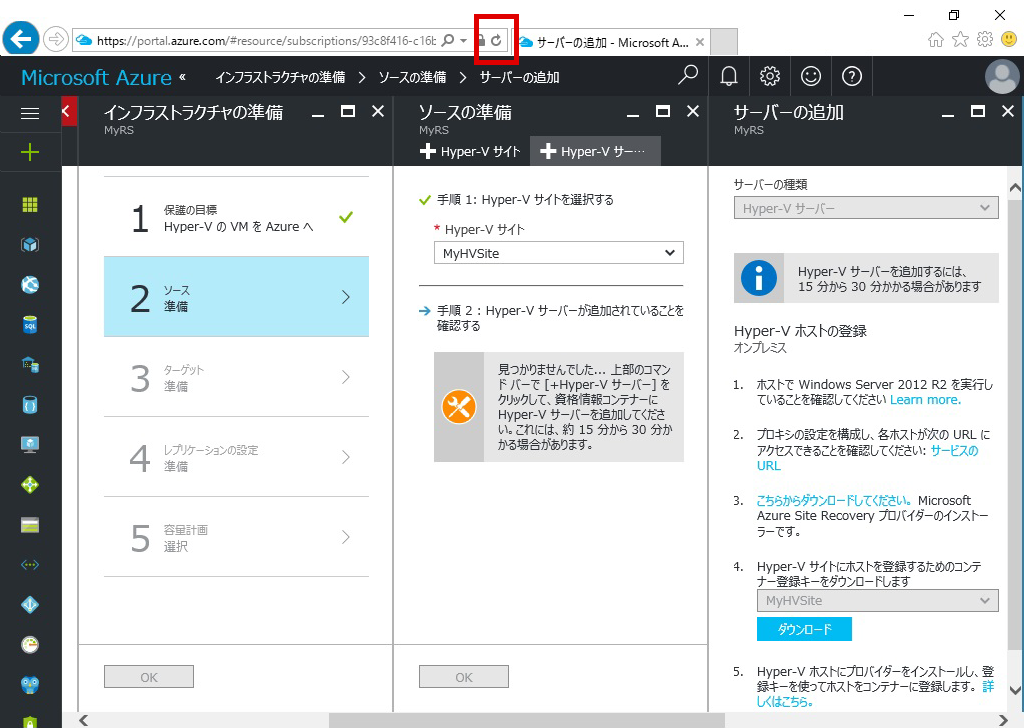Open the Learn more. link
Viewport: 1024px width, 728px height.
(x=925, y=400)
